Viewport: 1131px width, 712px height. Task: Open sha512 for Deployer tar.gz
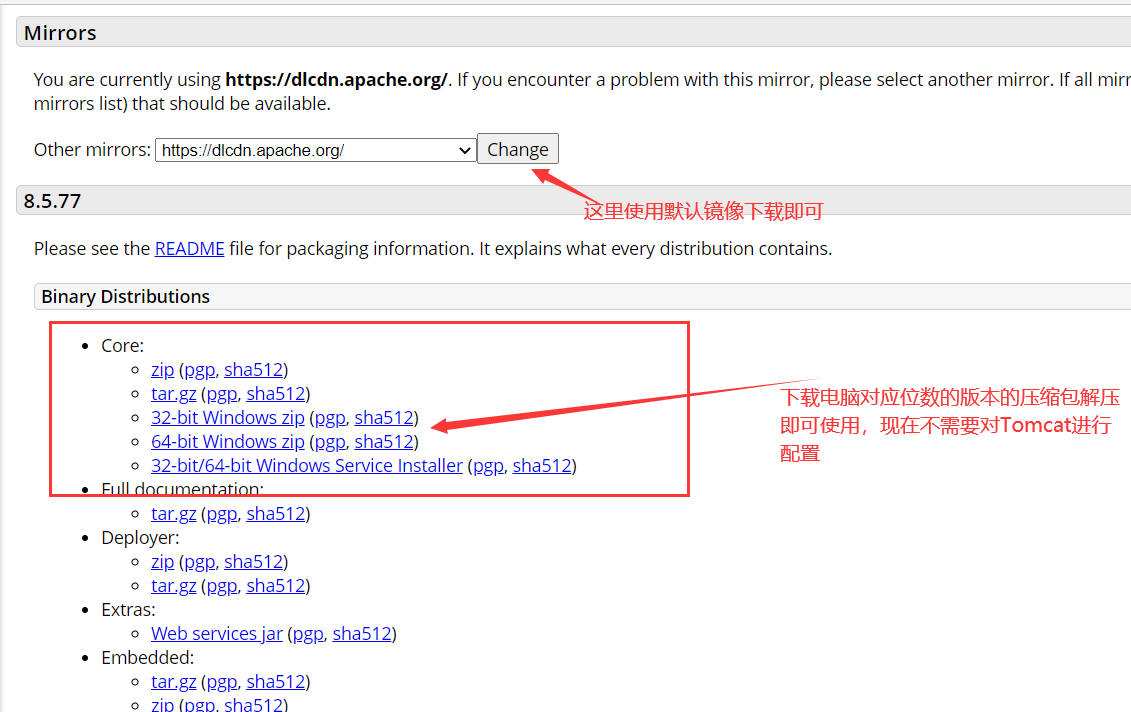(x=276, y=586)
